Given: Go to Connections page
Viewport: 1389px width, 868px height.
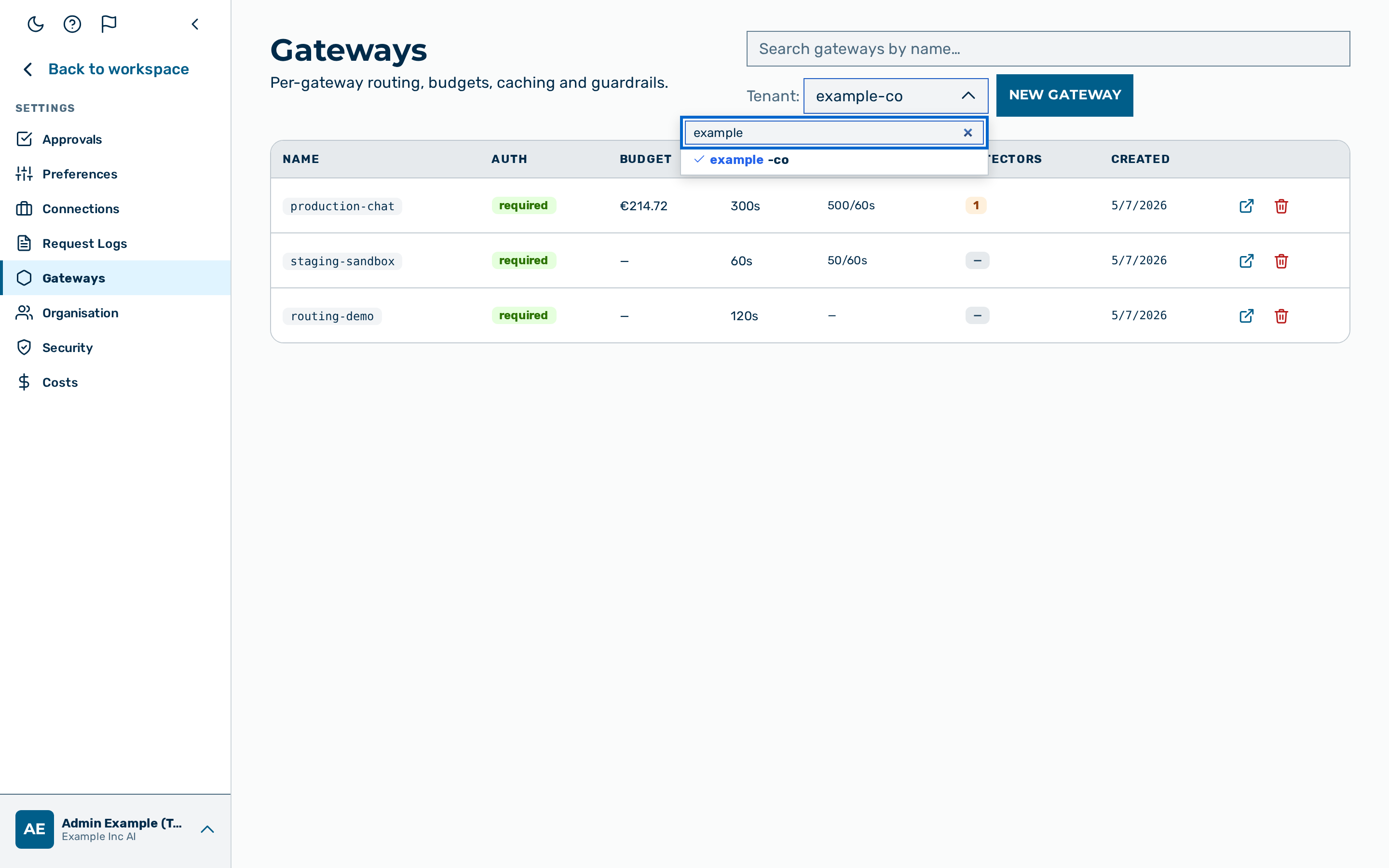Looking at the screenshot, I should [115, 209].
